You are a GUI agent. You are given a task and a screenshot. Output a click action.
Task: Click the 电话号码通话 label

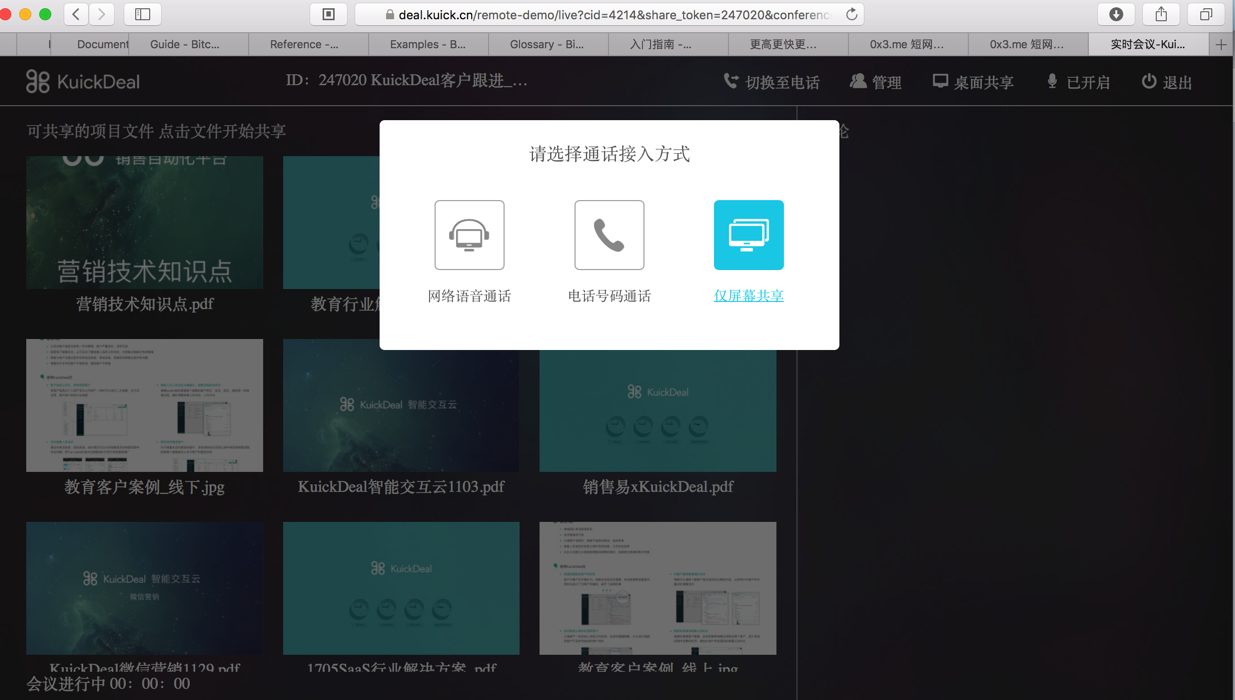click(609, 296)
